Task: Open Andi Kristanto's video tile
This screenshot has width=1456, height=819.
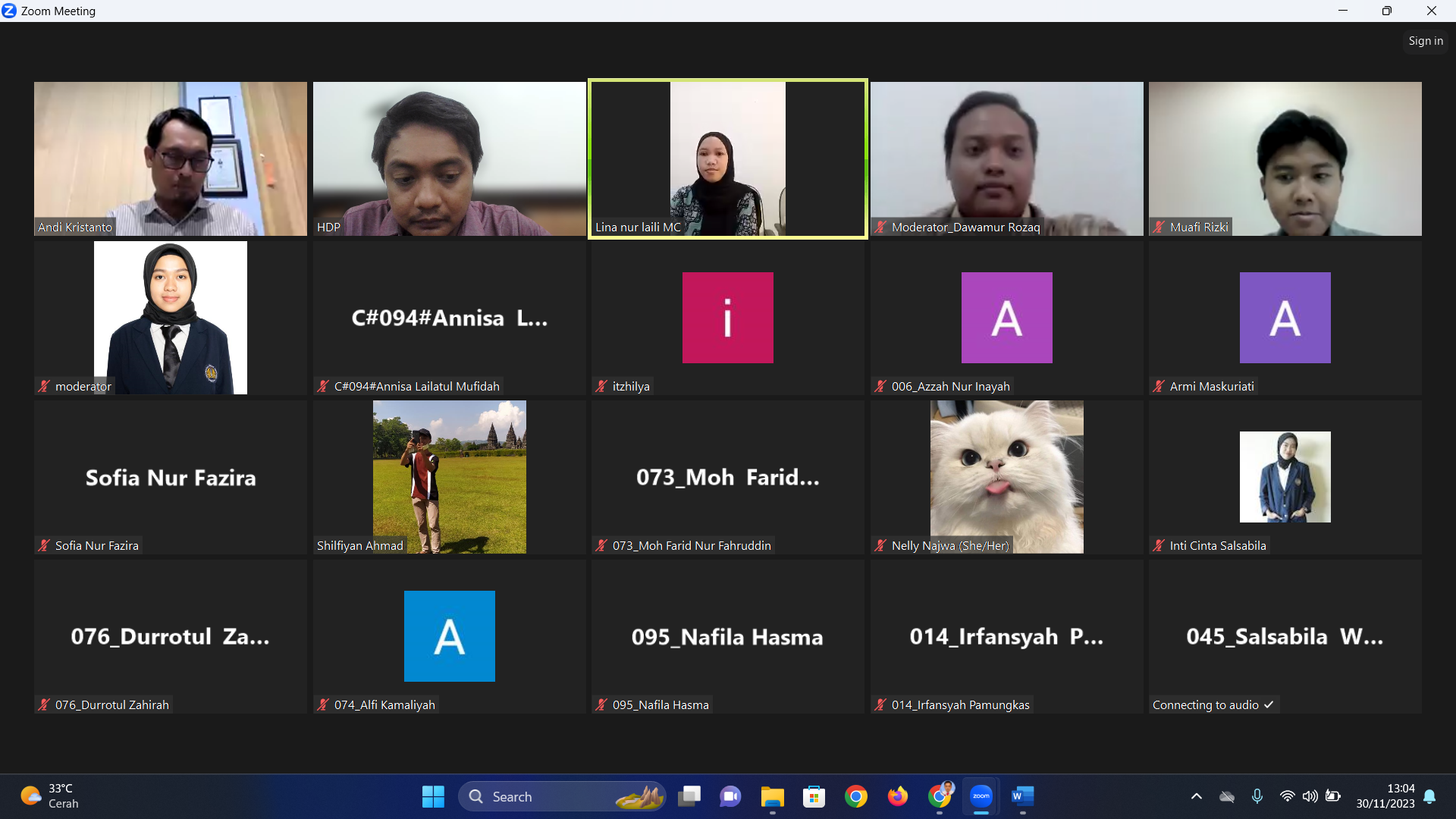Action: 171,158
